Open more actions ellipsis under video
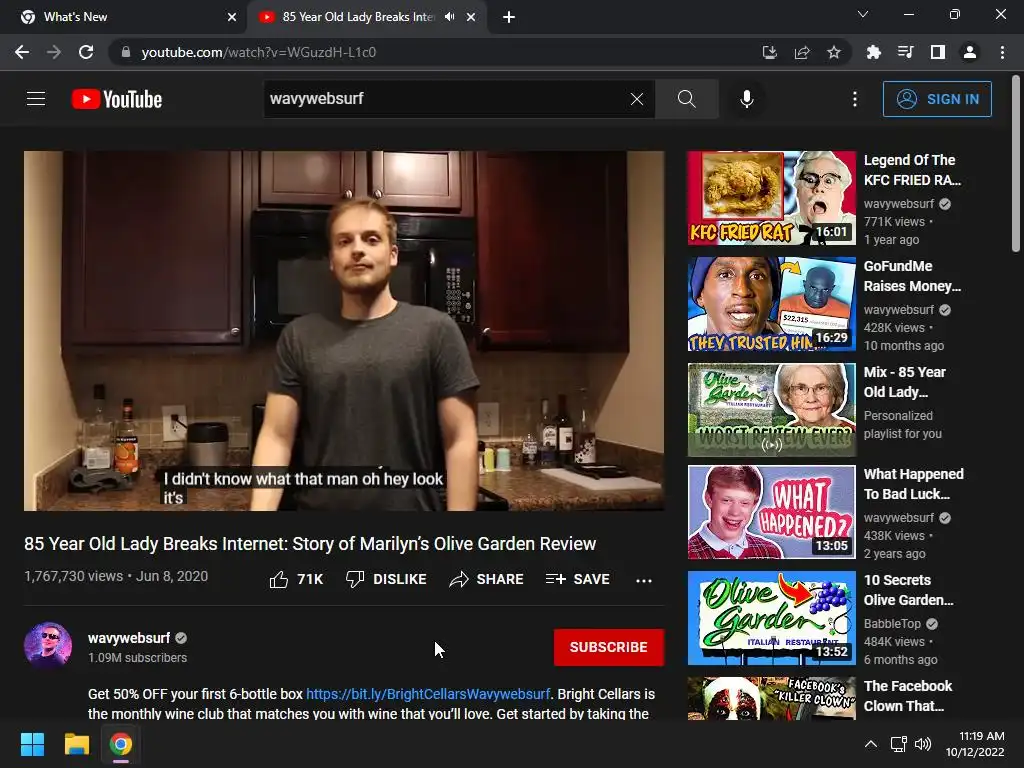1024x768 pixels. (x=644, y=581)
